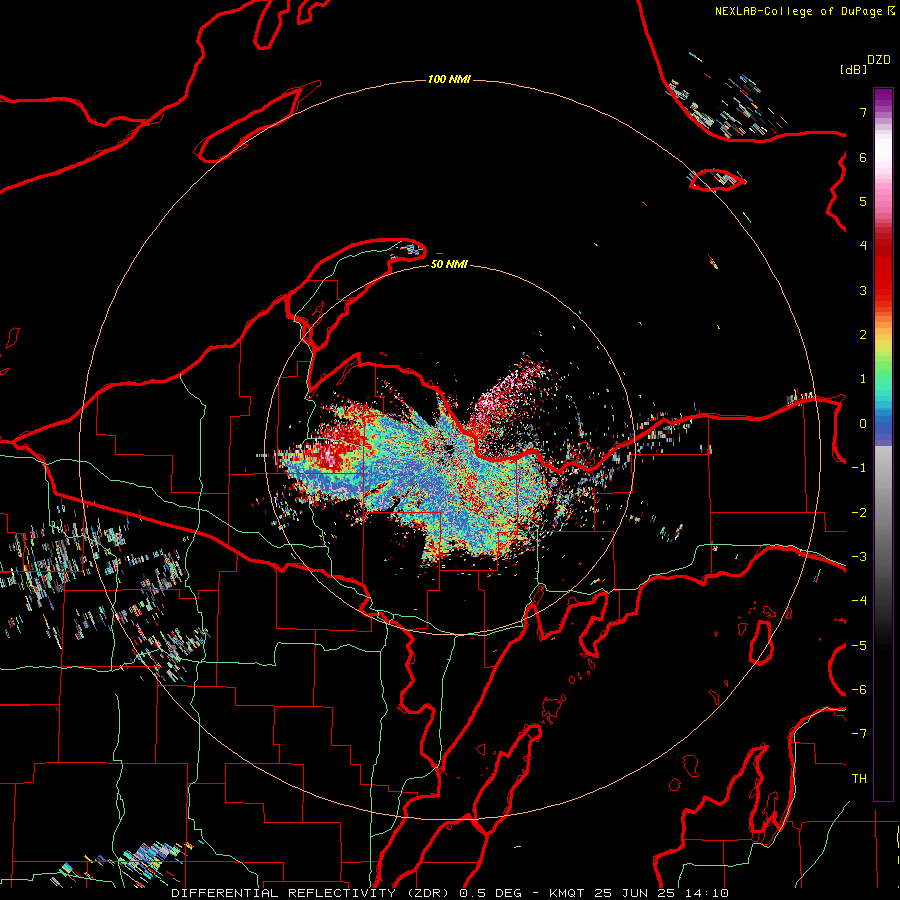Screen dimensions: 900x900
Task: Click the -4 value on the color scale
Action: (x=859, y=601)
